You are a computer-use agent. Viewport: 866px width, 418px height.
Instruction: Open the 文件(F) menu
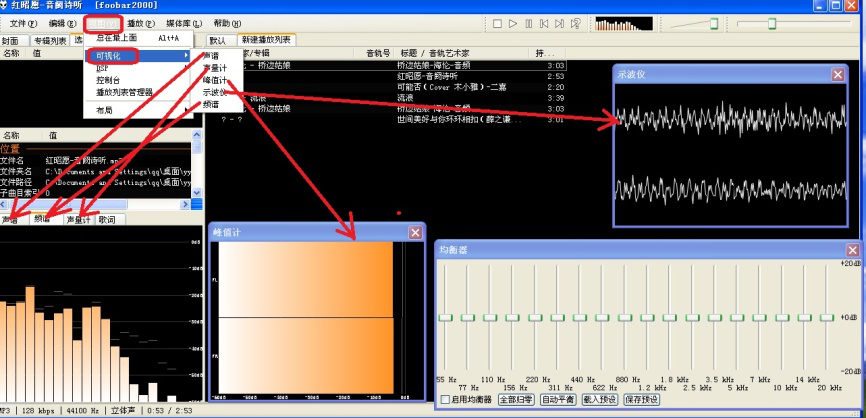coord(23,23)
